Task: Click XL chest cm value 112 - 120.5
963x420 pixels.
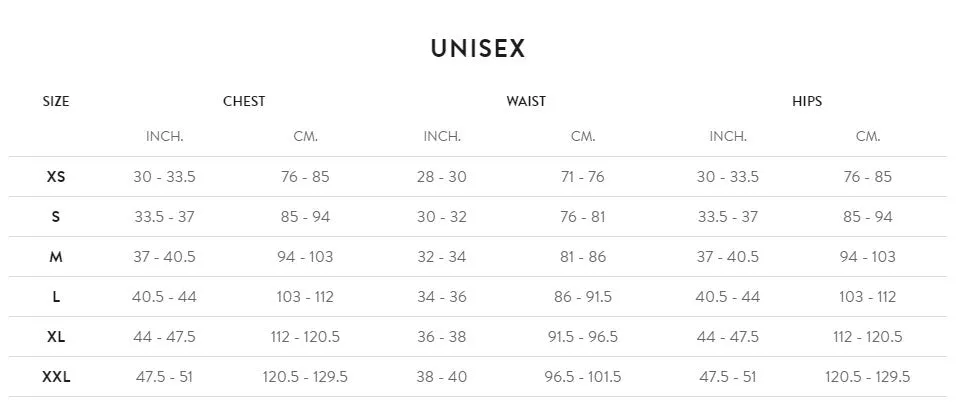Action: tap(305, 336)
